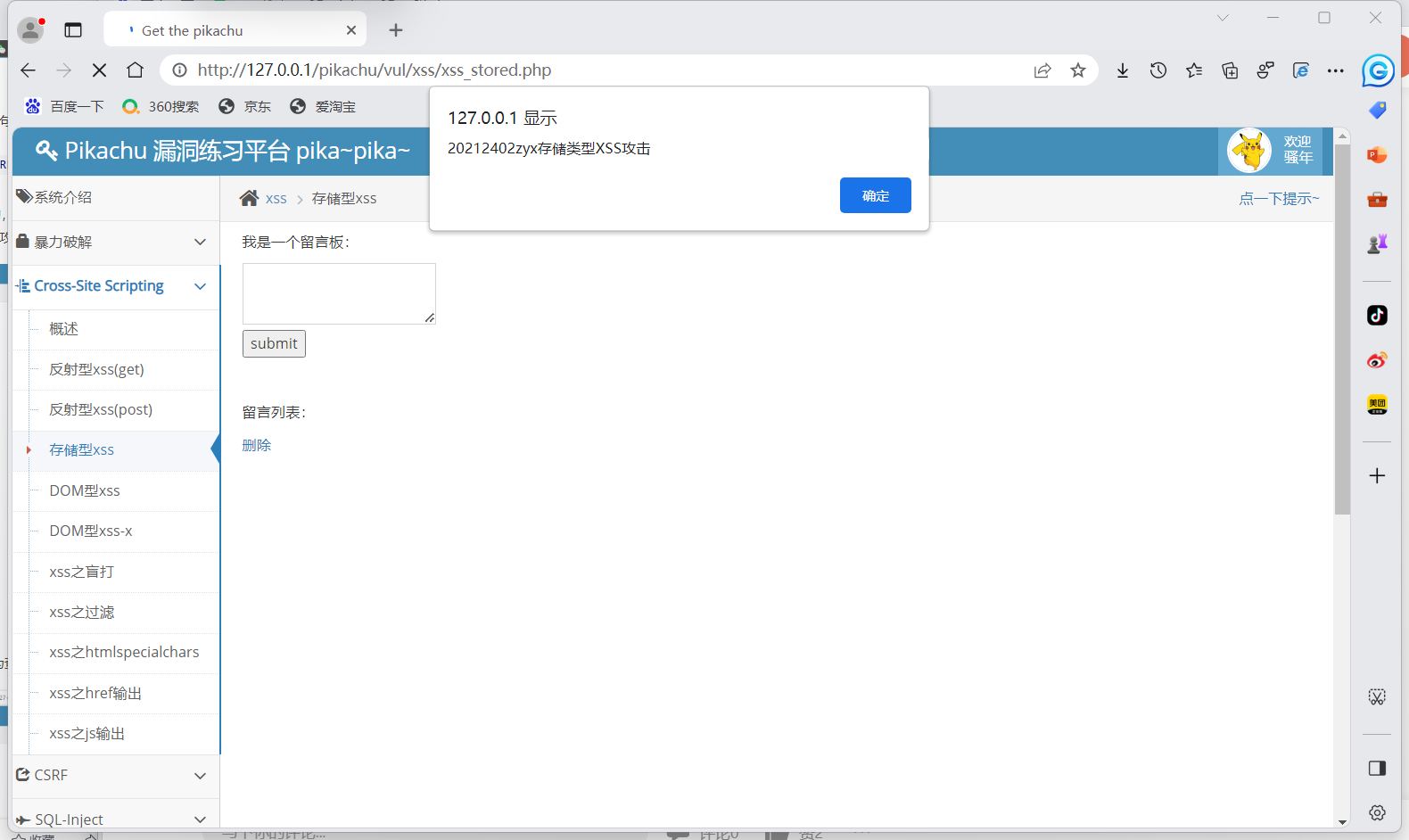1409x840 pixels.
Task: Expand the 暴力破解 section
Action: [116, 242]
